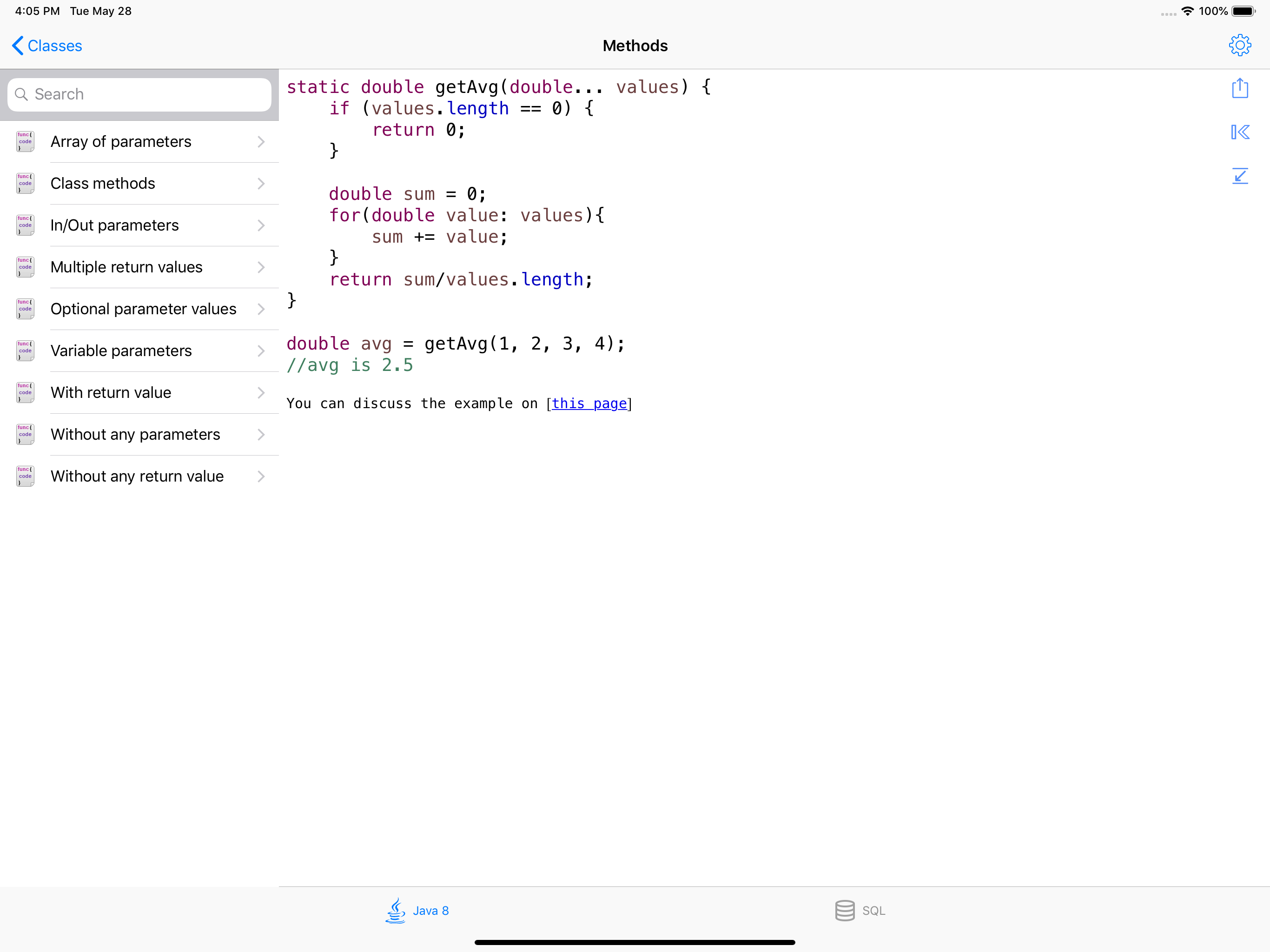The image size is (1270, 952).
Task: Select the Java 8 tab
Action: (x=418, y=910)
